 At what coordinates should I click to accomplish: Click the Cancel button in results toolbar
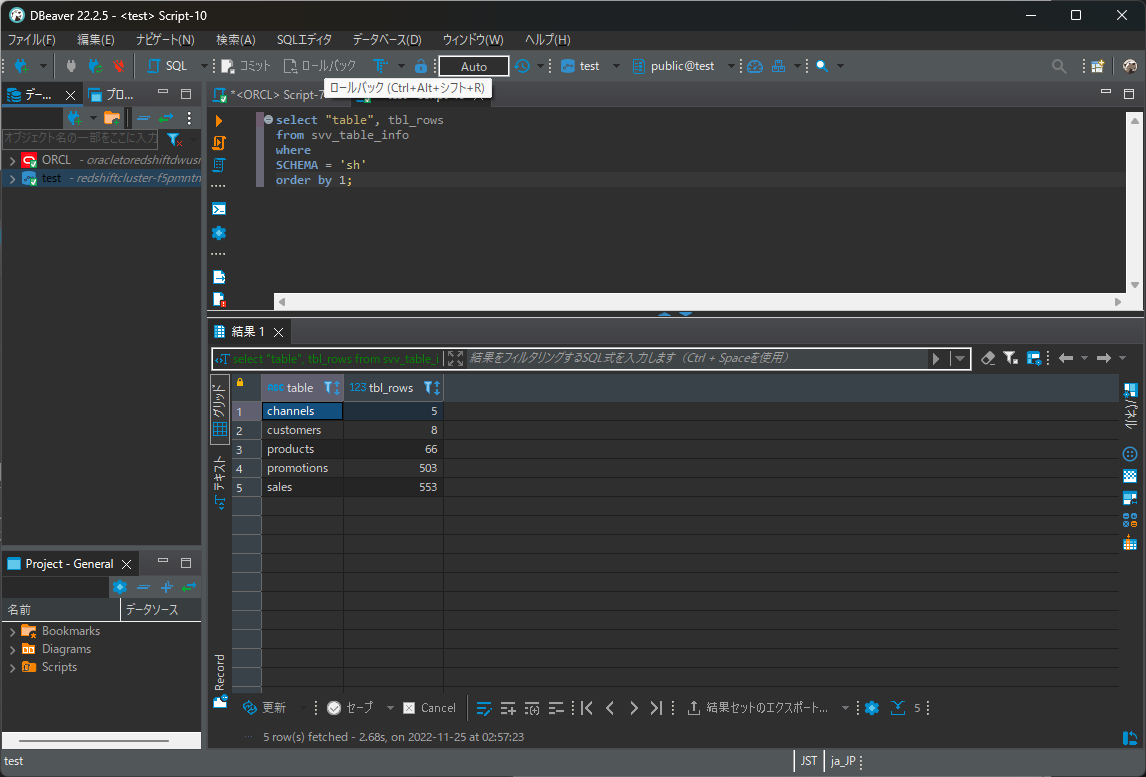[x=430, y=708]
